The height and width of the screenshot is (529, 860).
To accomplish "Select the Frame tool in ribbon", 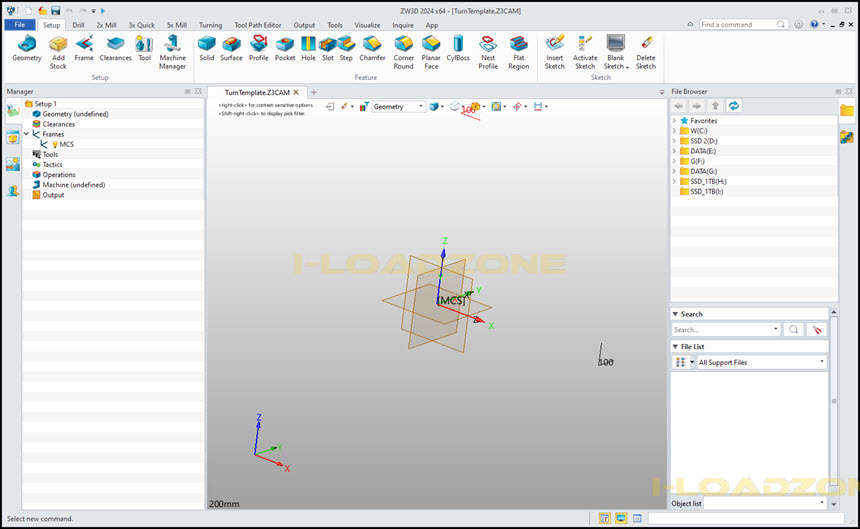I will click(x=84, y=49).
